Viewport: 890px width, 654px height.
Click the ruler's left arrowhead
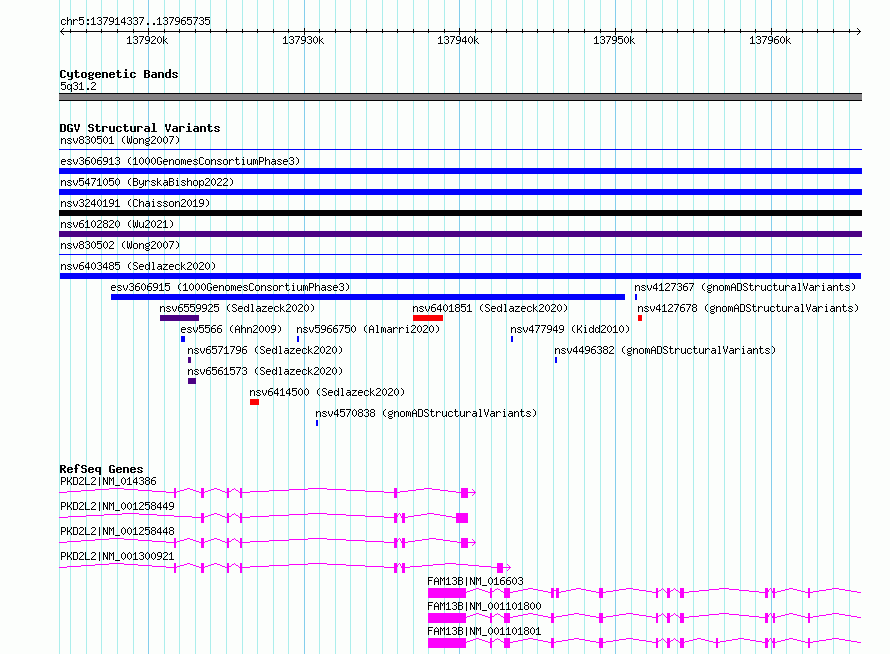point(63,31)
